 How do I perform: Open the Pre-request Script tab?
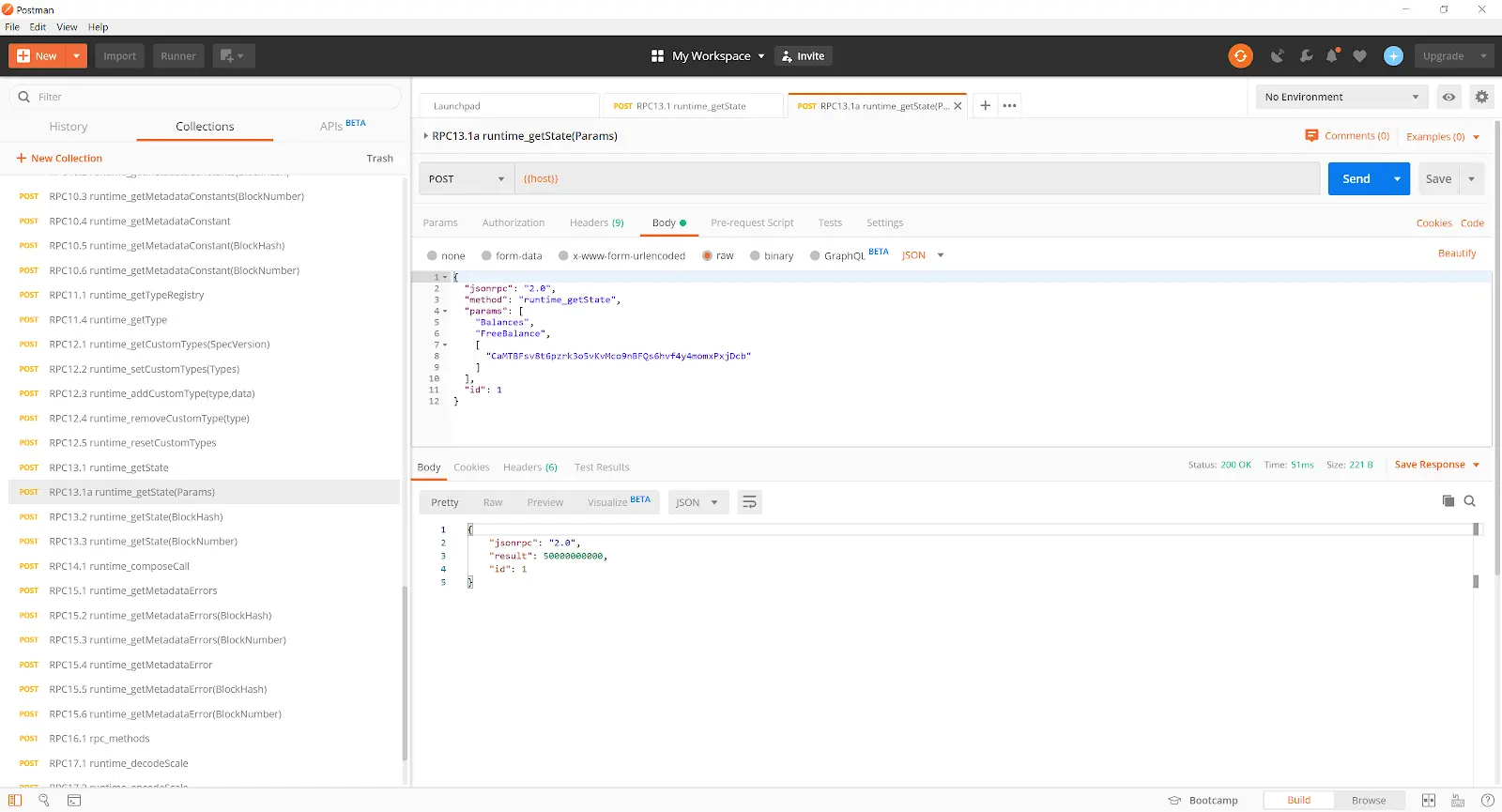click(x=752, y=223)
